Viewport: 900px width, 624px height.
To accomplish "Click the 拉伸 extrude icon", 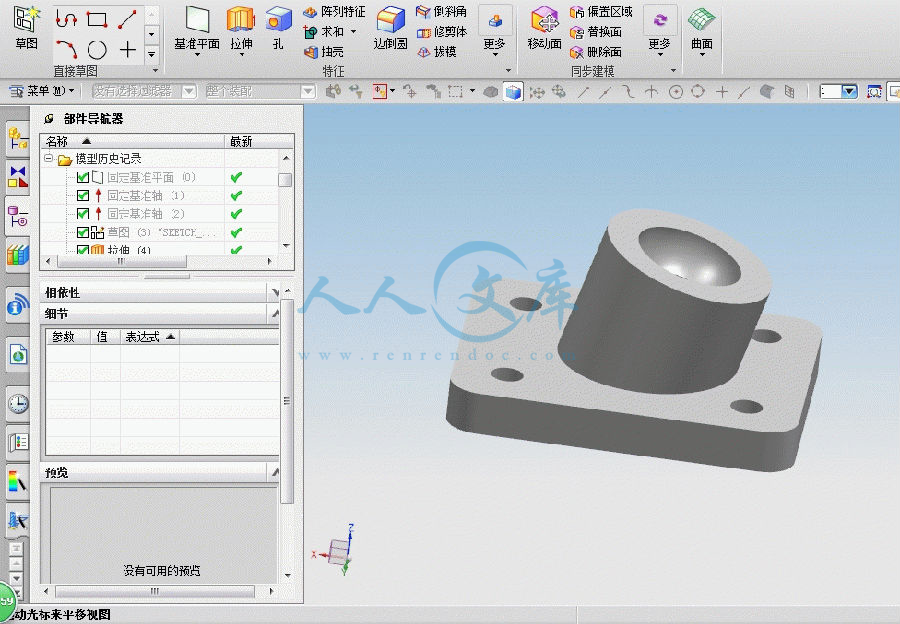I will (x=241, y=21).
